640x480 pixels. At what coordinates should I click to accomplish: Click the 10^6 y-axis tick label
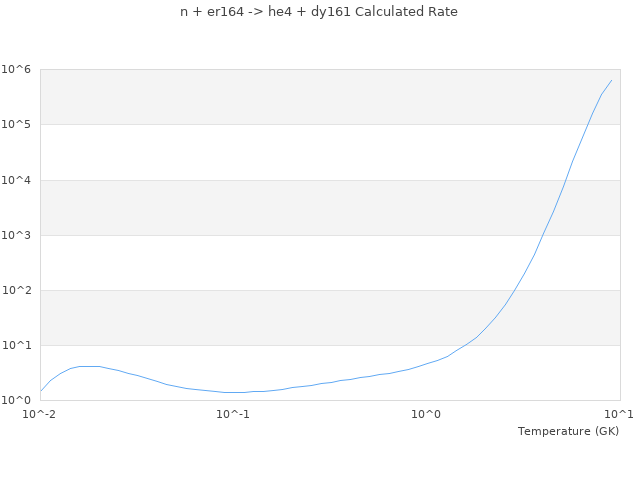(x=17, y=69)
